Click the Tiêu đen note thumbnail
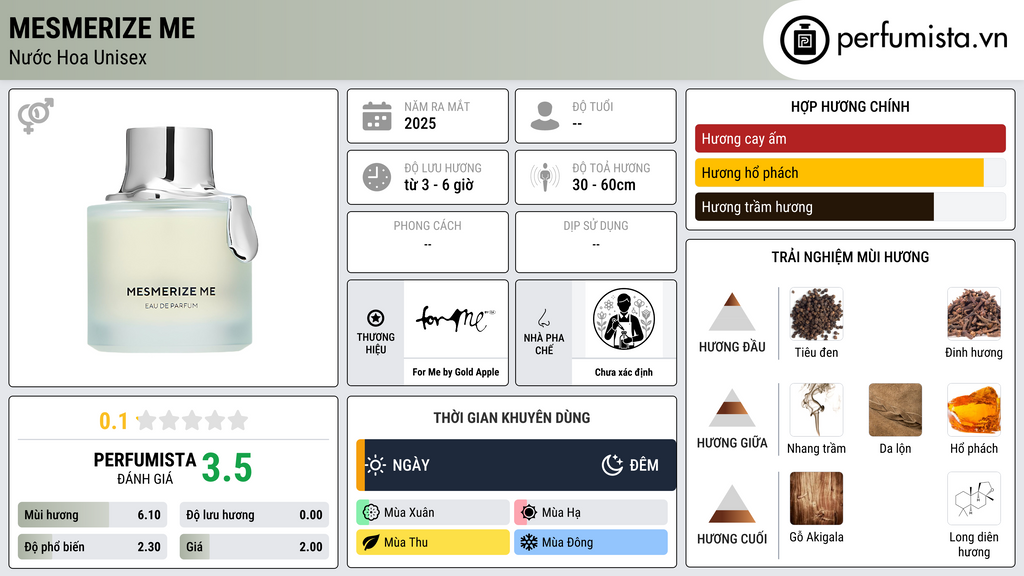Image resolution: width=1024 pixels, height=576 pixels. [x=816, y=314]
